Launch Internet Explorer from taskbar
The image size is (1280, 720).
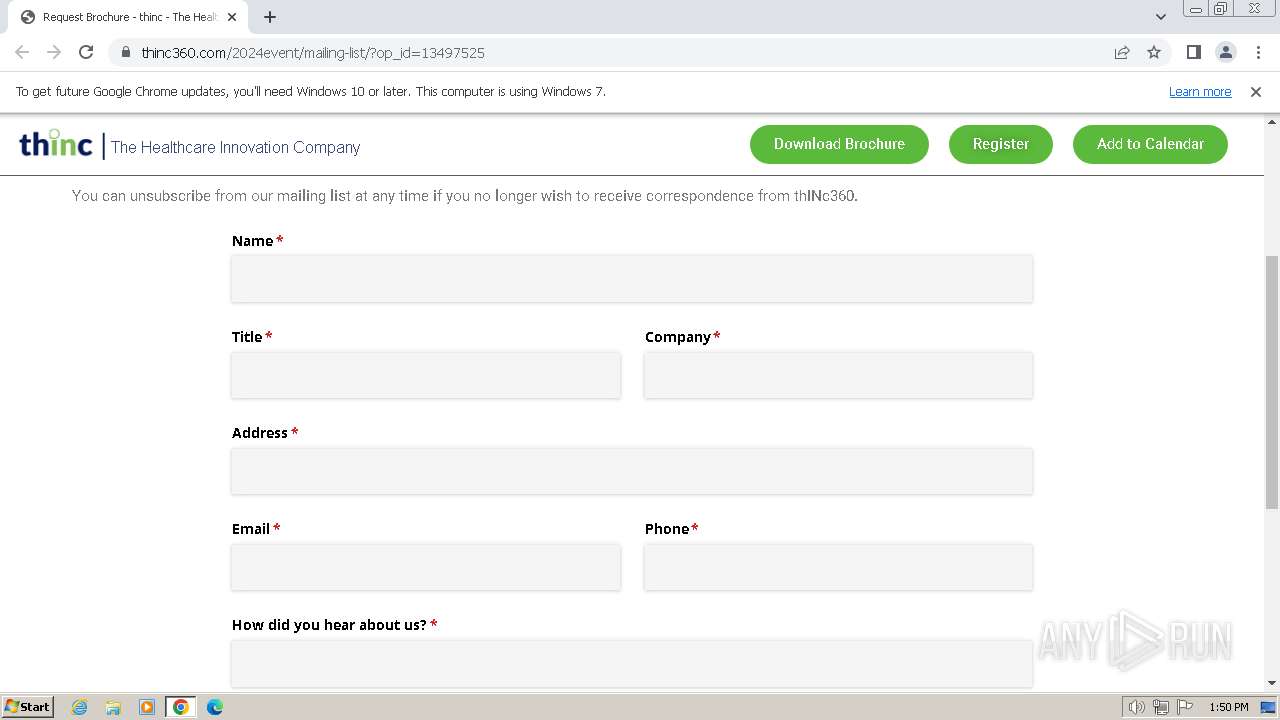[x=79, y=707]
